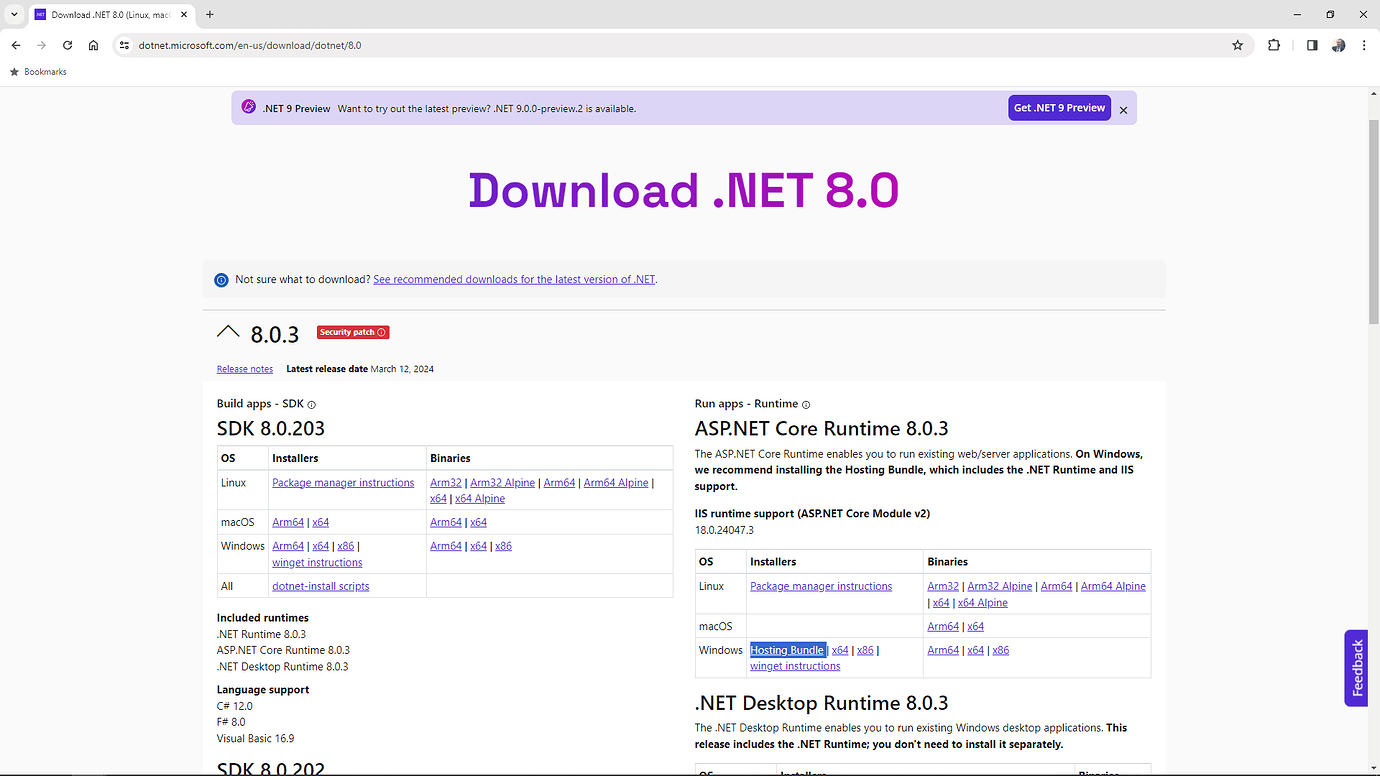The height and width of the screenshot is (776, 1380).
Task: Open the browser Extensions puzzle icon
Action: click(x=1274, y=45)
